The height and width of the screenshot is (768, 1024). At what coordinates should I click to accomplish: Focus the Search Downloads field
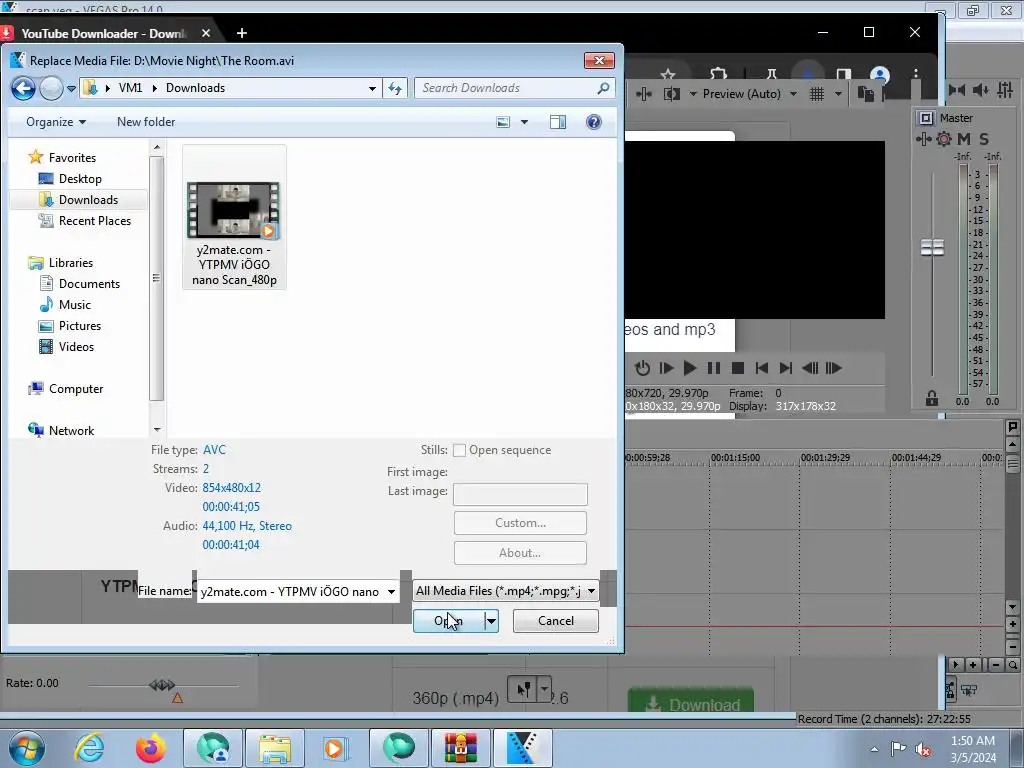click(x=514, y=88)
